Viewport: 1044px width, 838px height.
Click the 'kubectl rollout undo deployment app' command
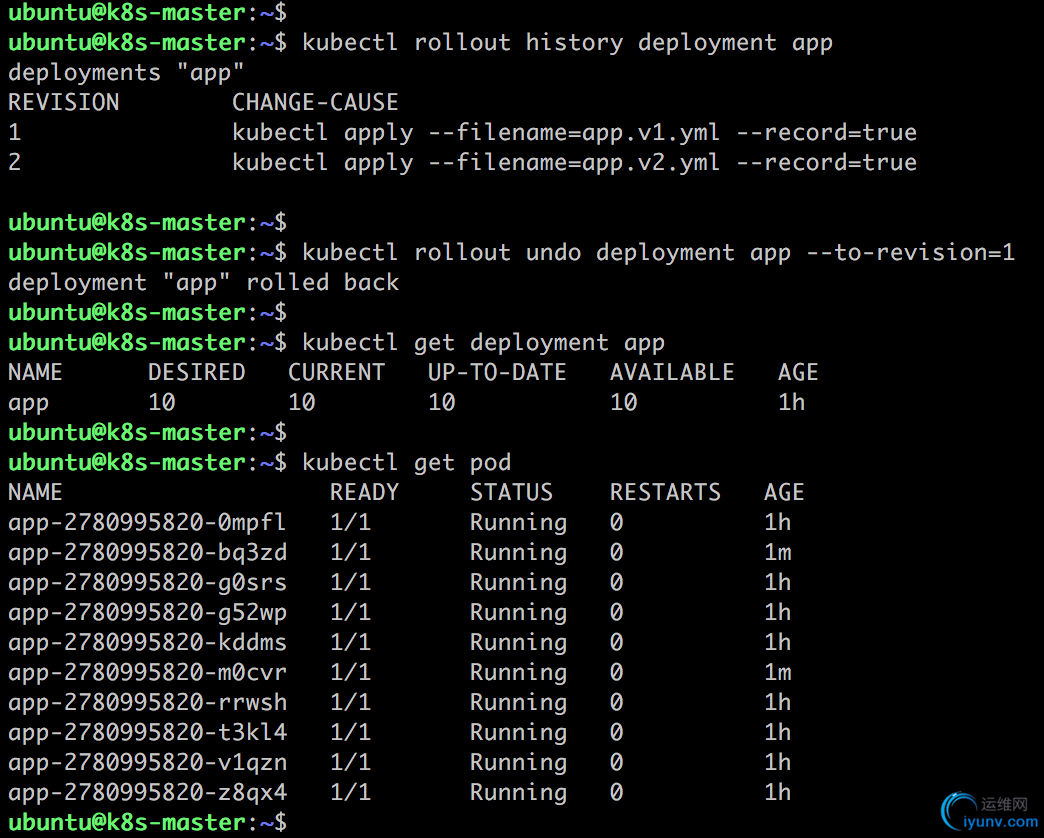click(x=546, y=253)
